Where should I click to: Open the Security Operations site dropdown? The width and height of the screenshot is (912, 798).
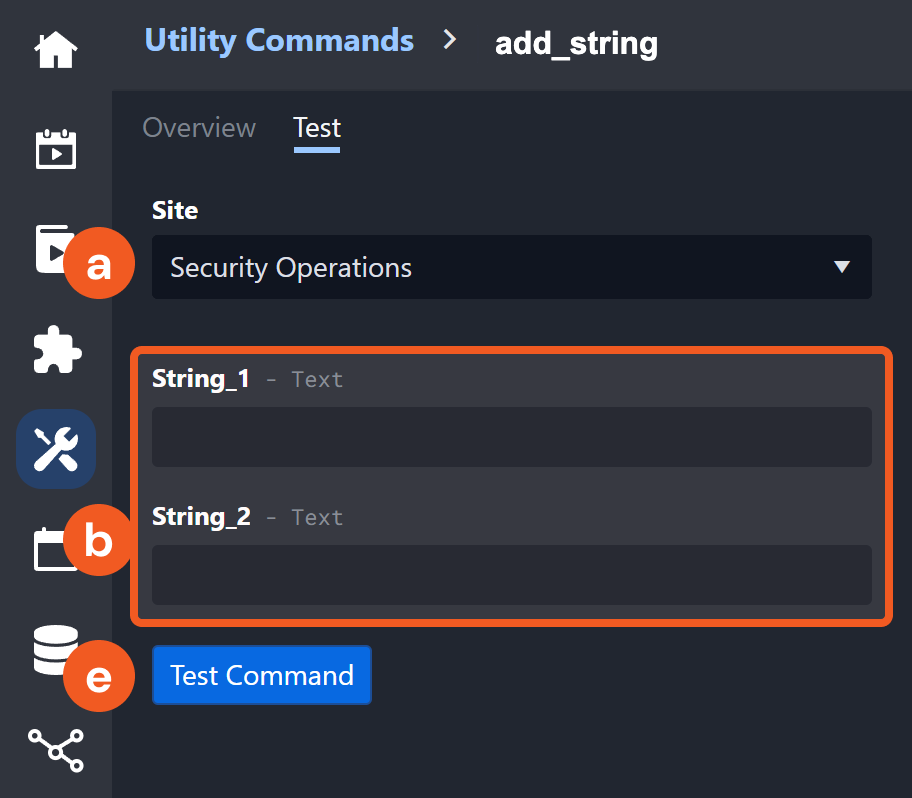[490, 267]
